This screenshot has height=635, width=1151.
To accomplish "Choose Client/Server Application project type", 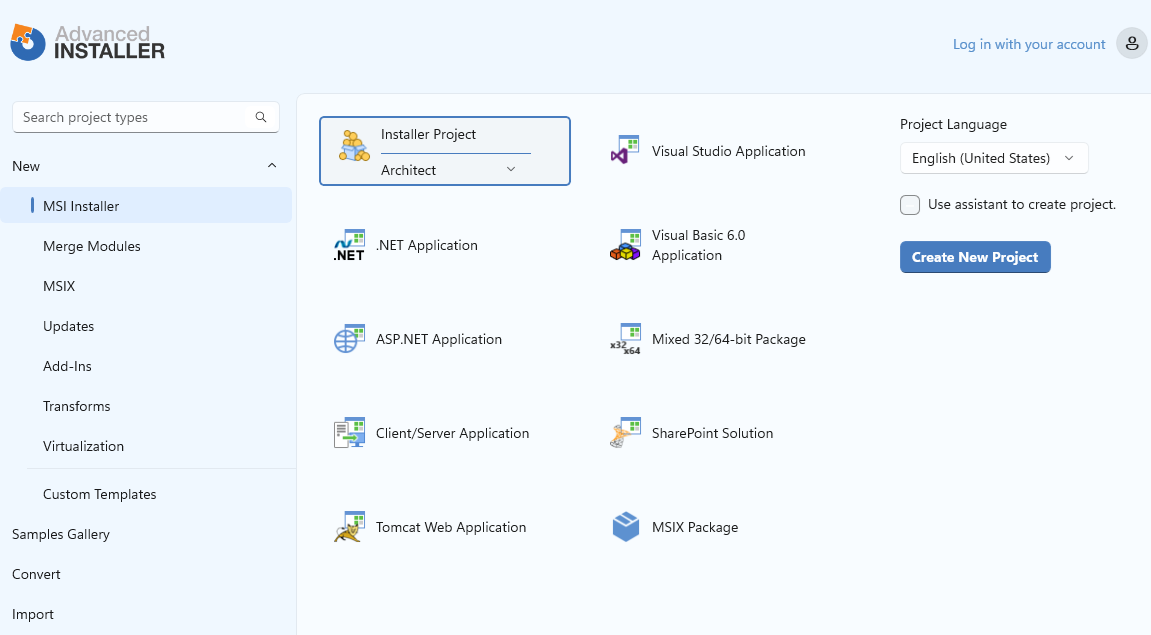I will click(452, 433).
